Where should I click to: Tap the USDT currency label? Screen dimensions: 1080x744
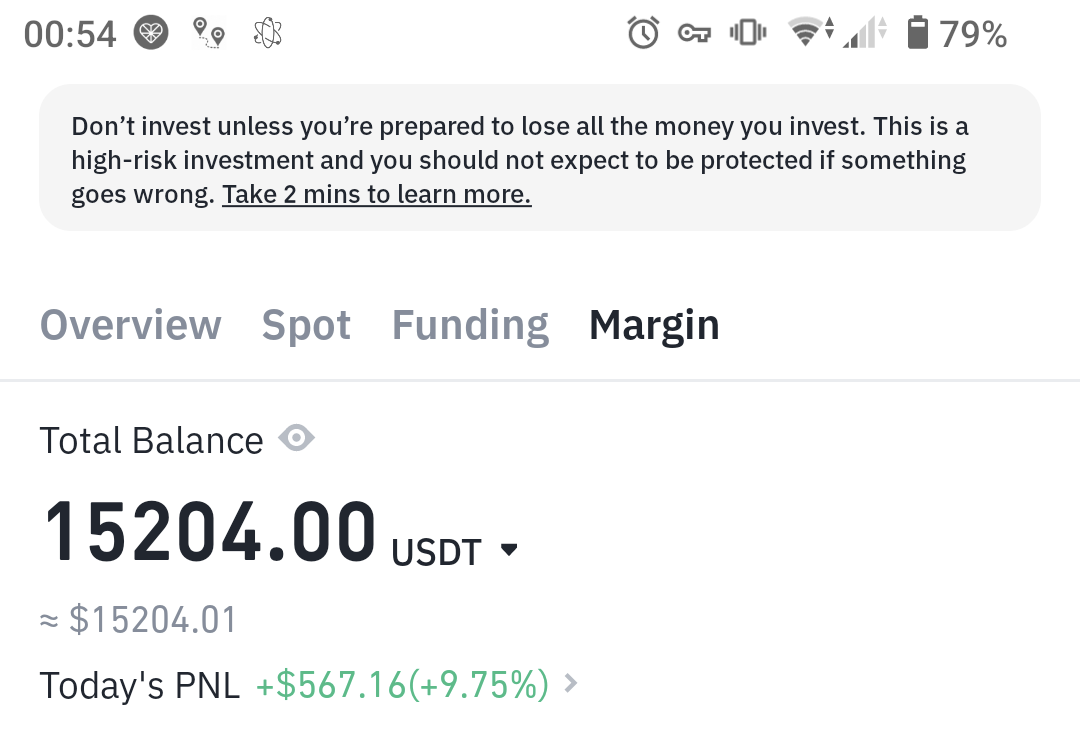click(436, 552)
